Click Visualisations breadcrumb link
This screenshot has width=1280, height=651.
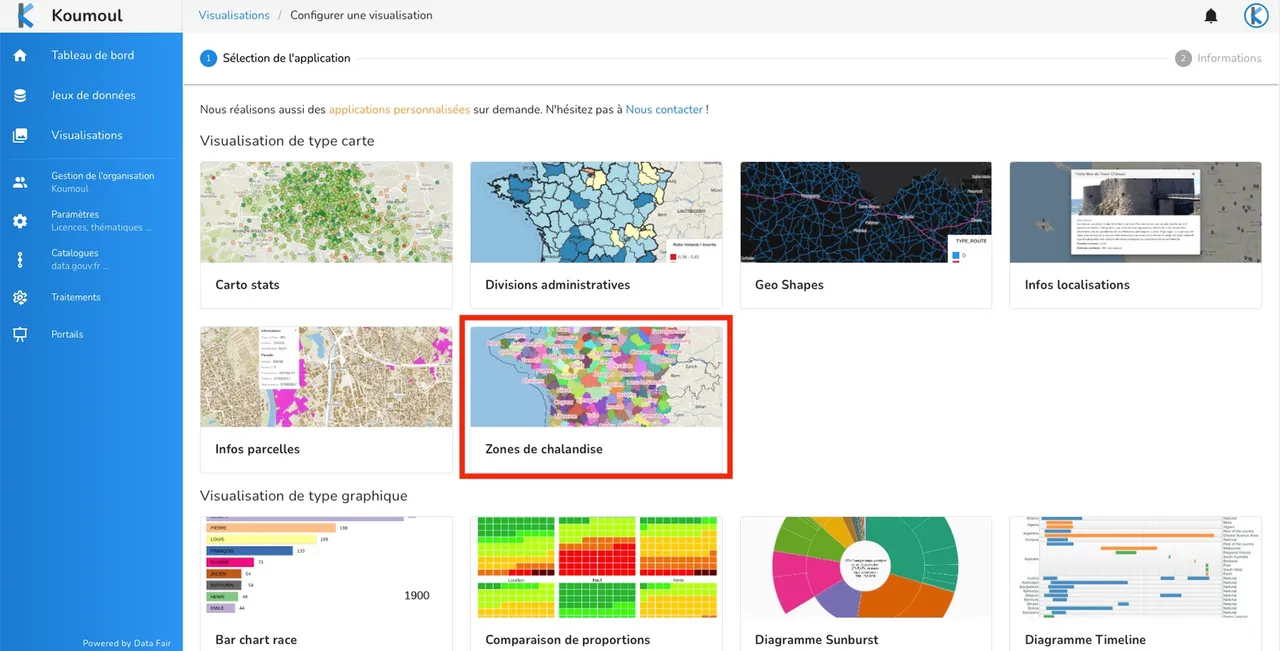(x=234, y=16)
